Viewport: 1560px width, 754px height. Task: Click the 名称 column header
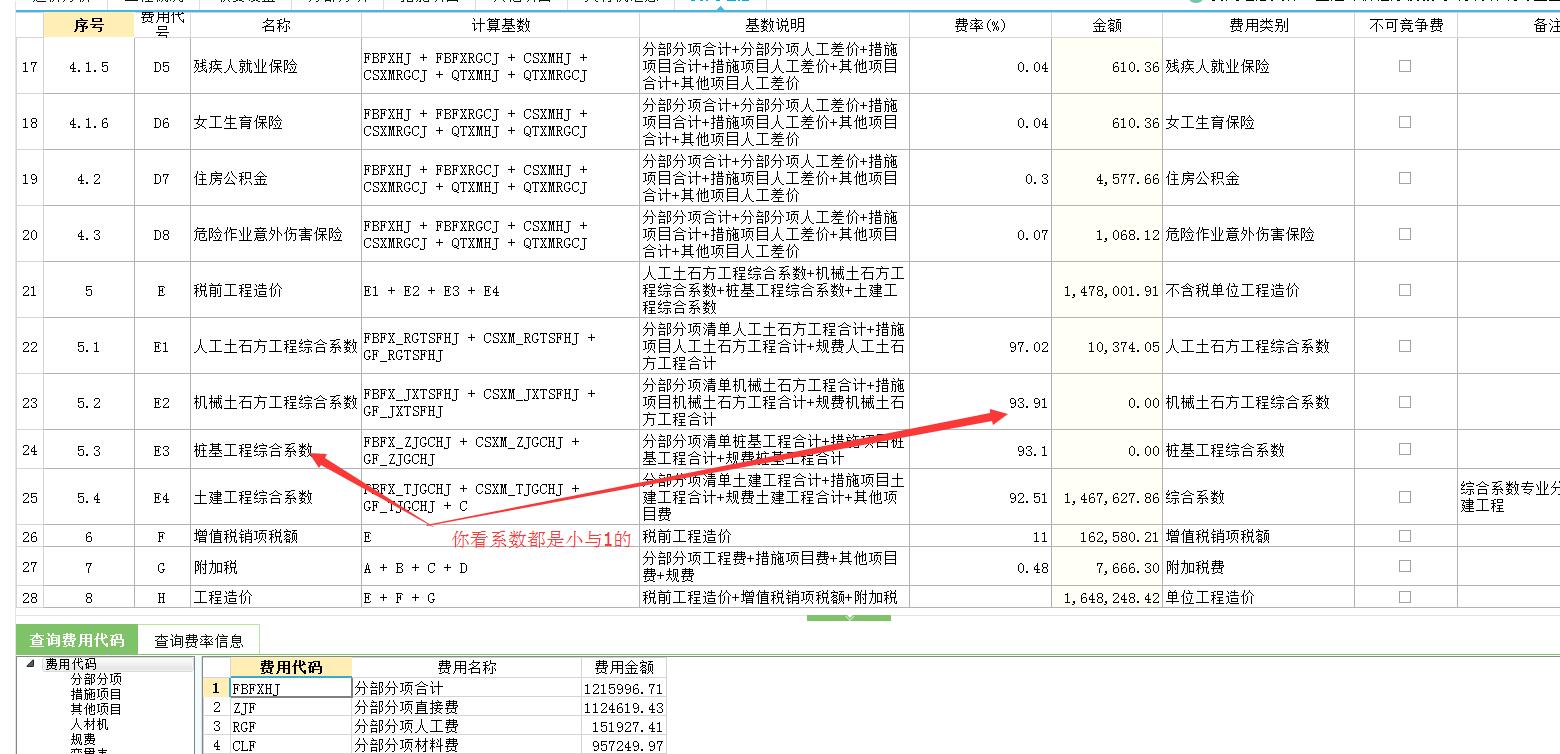pos(276,25)
